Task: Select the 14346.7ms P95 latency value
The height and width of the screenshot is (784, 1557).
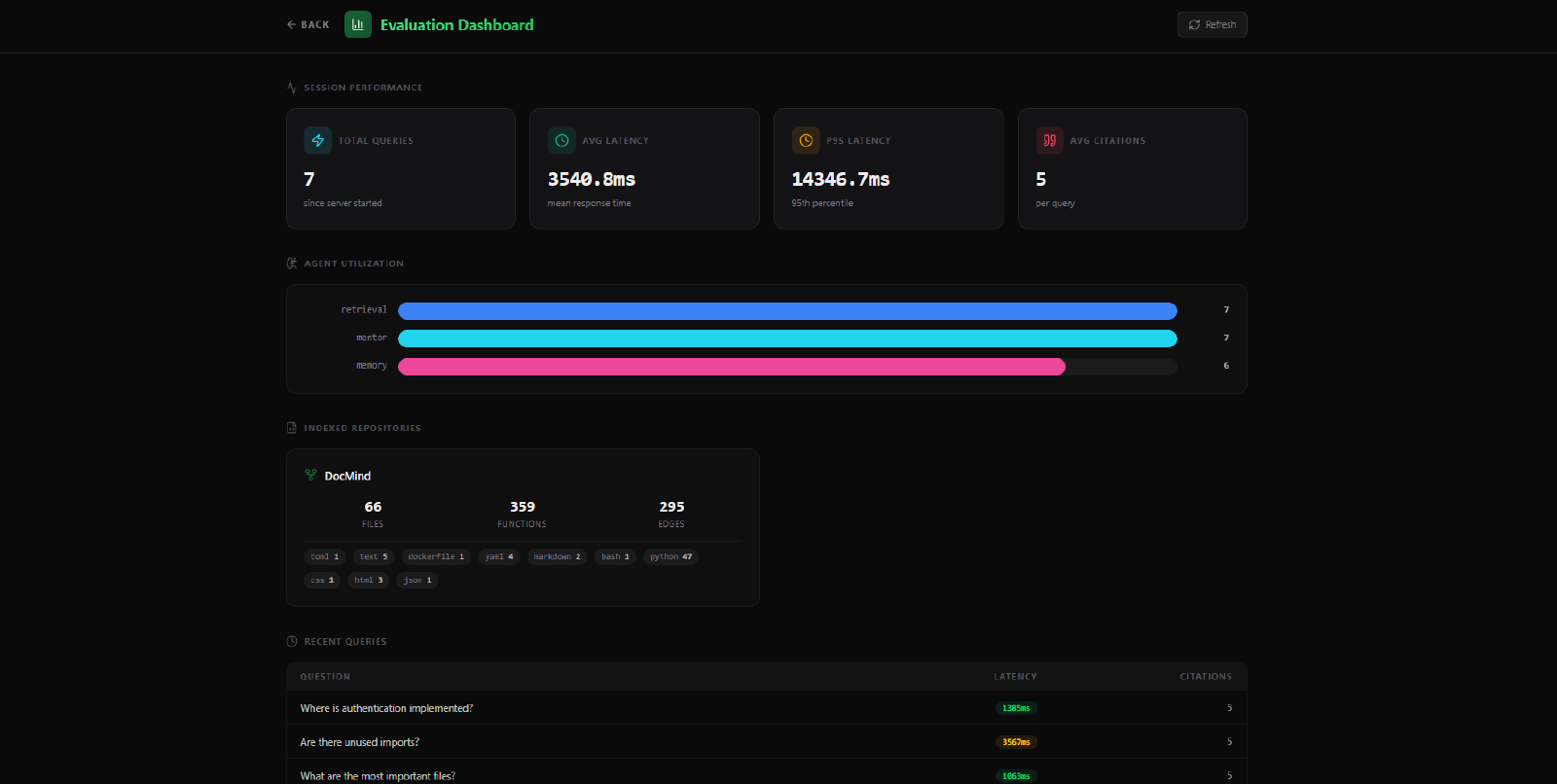Action: tap(841, 179)
